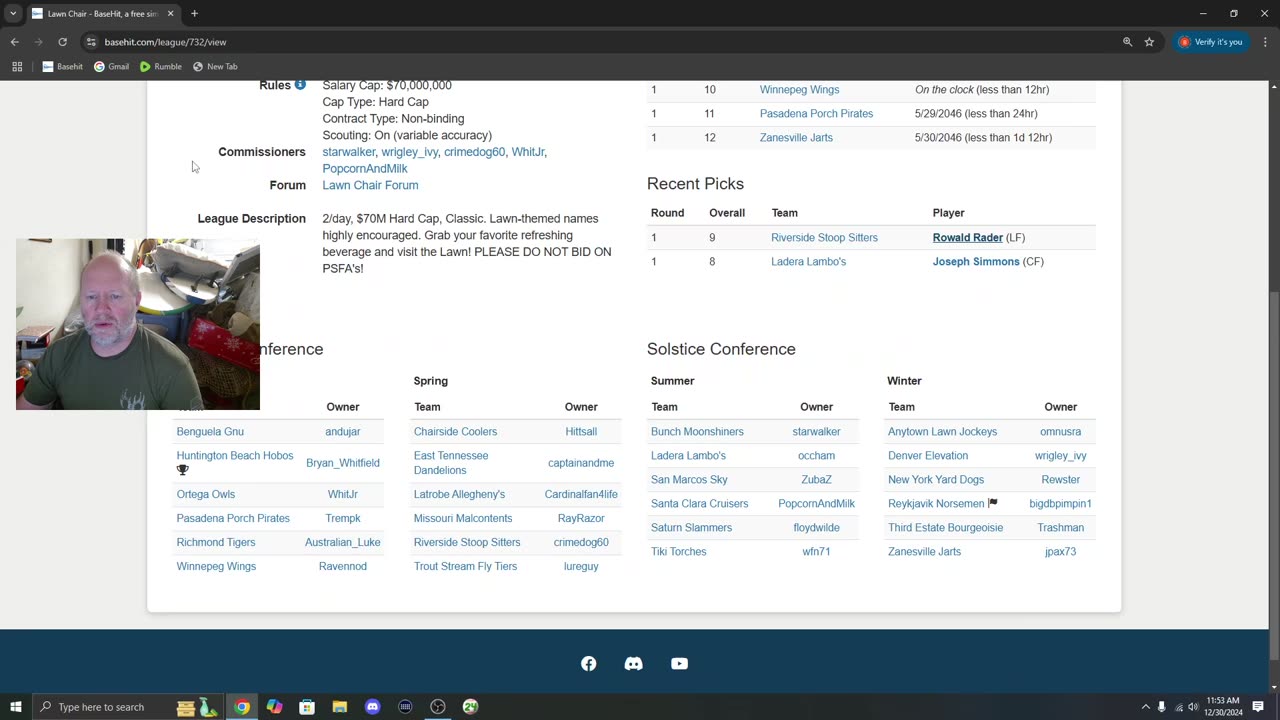Open owner Bryan_Whitfield's profile
The width and height of the screenshot is (1280, 720).
click(x=342, y=463)
